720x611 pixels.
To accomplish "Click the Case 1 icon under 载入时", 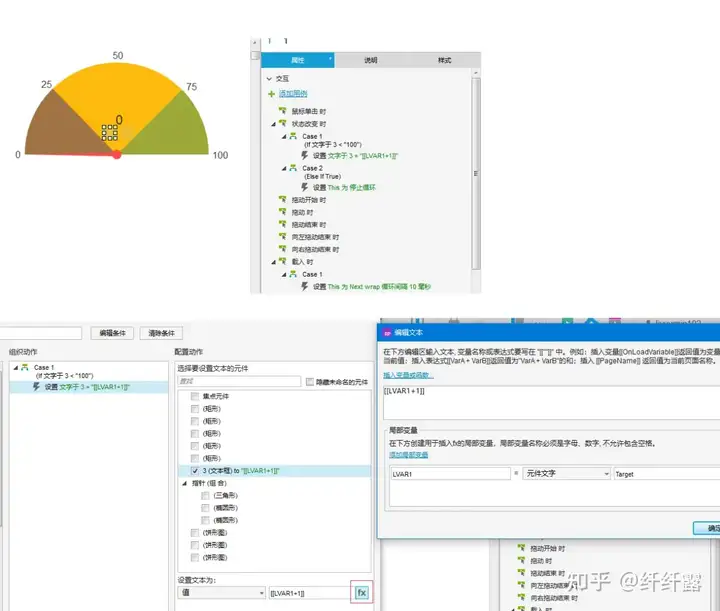I will tap(293, 274).
